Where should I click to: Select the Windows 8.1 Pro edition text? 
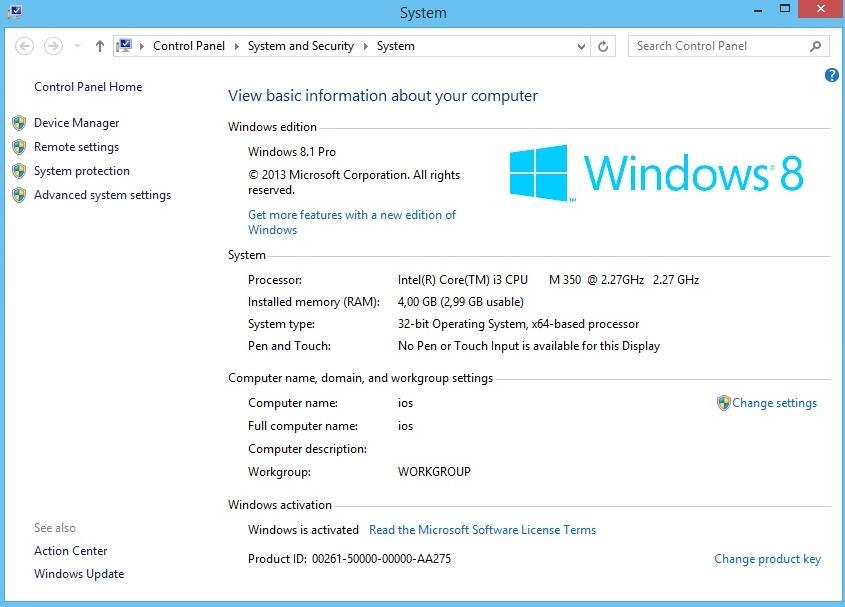coord(292,152)
